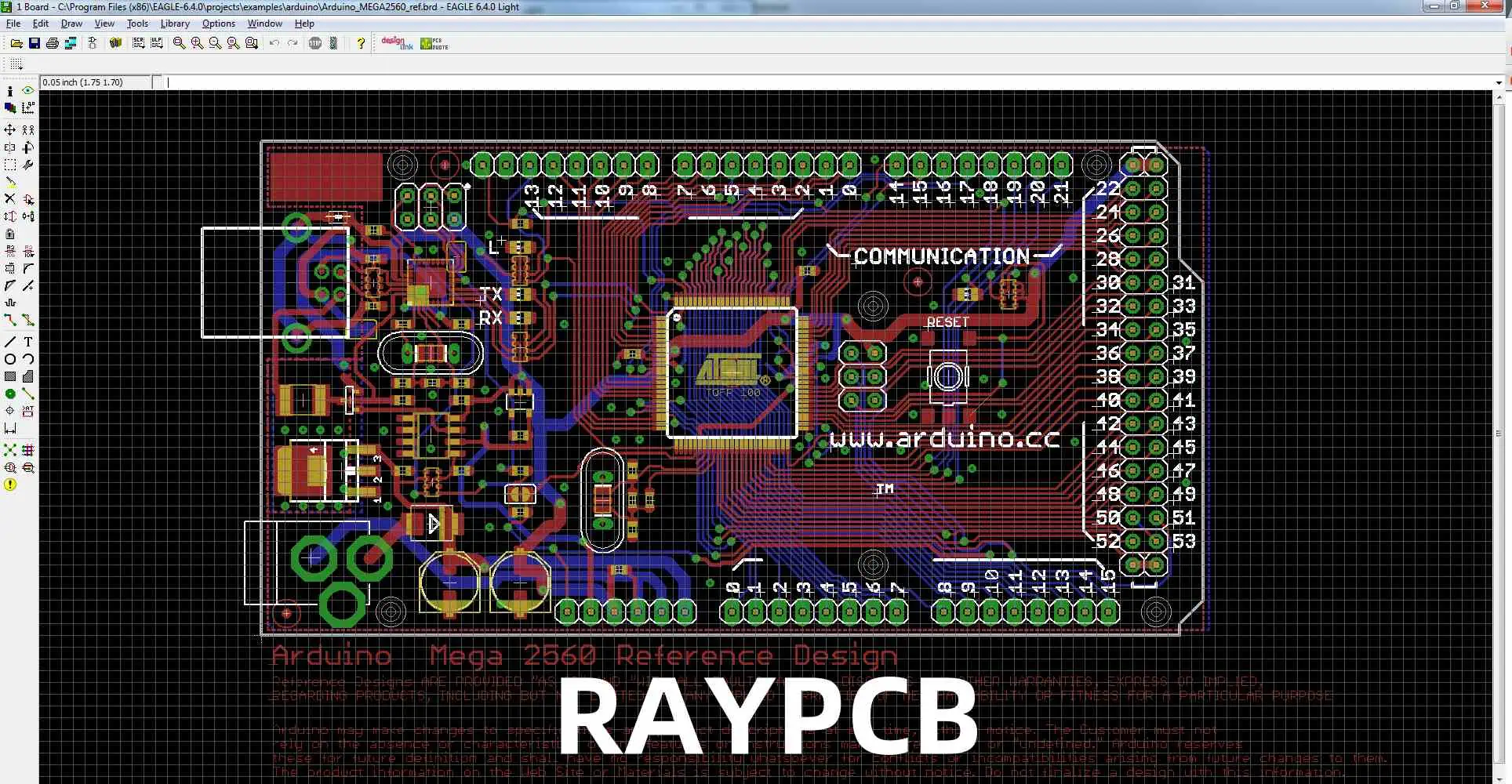Activate the Lock tool padlock icon

click(x=10, y=234)
